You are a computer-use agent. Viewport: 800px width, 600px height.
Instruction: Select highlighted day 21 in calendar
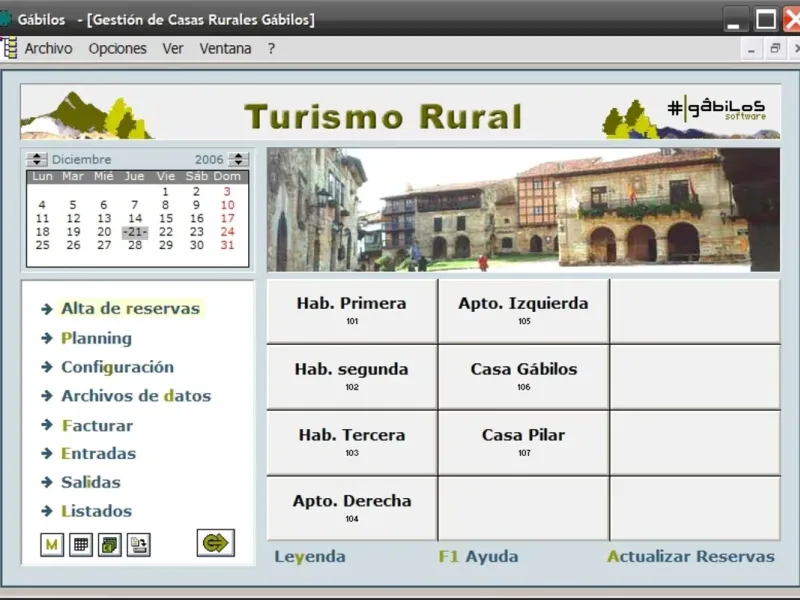[135, 232]
